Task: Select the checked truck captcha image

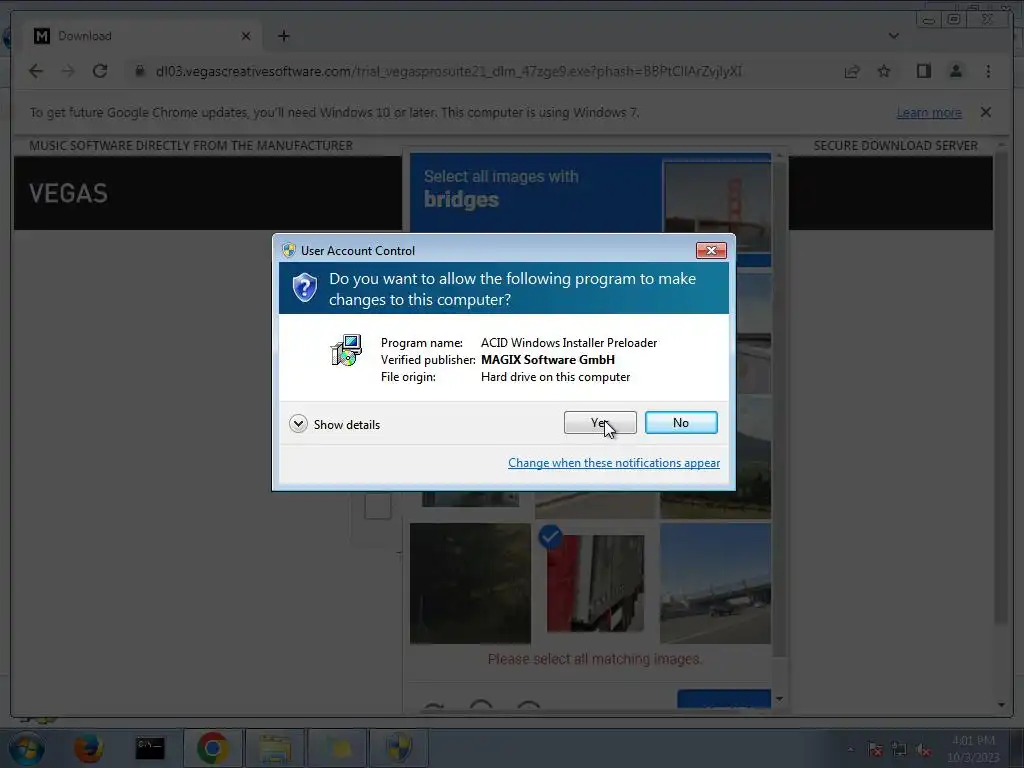Action: [594, 583]
